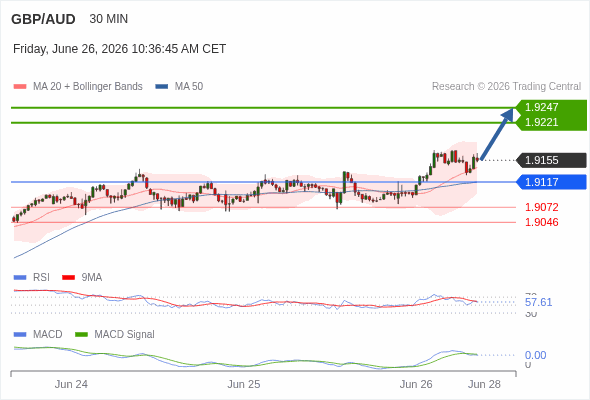Click the MACD value 0.00 readout
Viewport: 590px width, 400px height.
535,356
